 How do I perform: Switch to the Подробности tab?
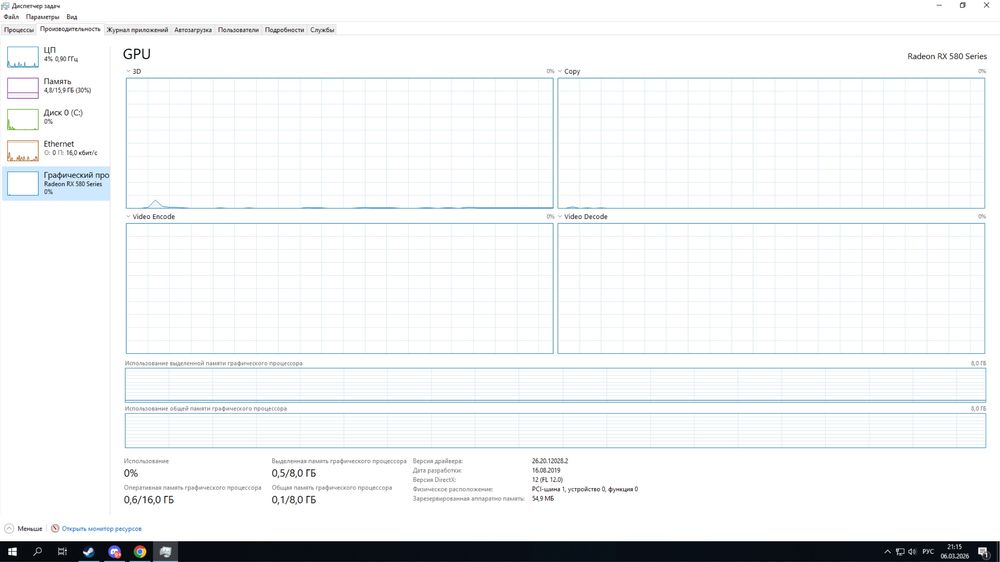pyautogui.click(x=284, y=29)
